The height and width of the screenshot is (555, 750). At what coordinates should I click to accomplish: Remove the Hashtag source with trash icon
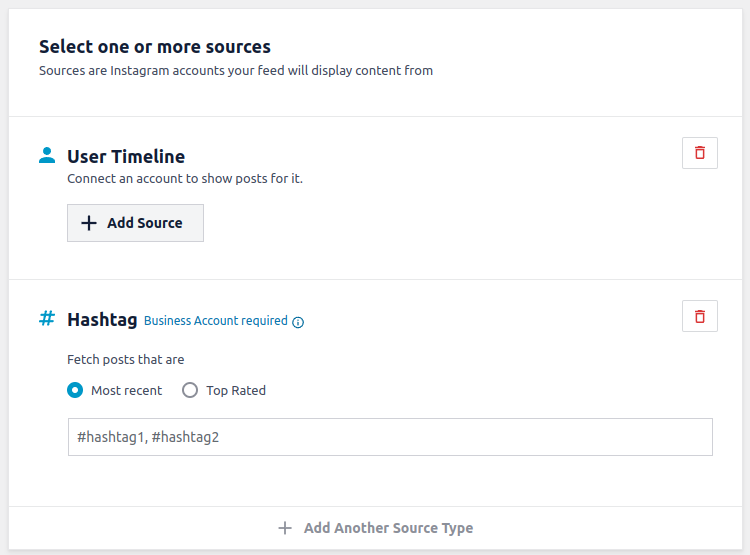pos(699,316)
